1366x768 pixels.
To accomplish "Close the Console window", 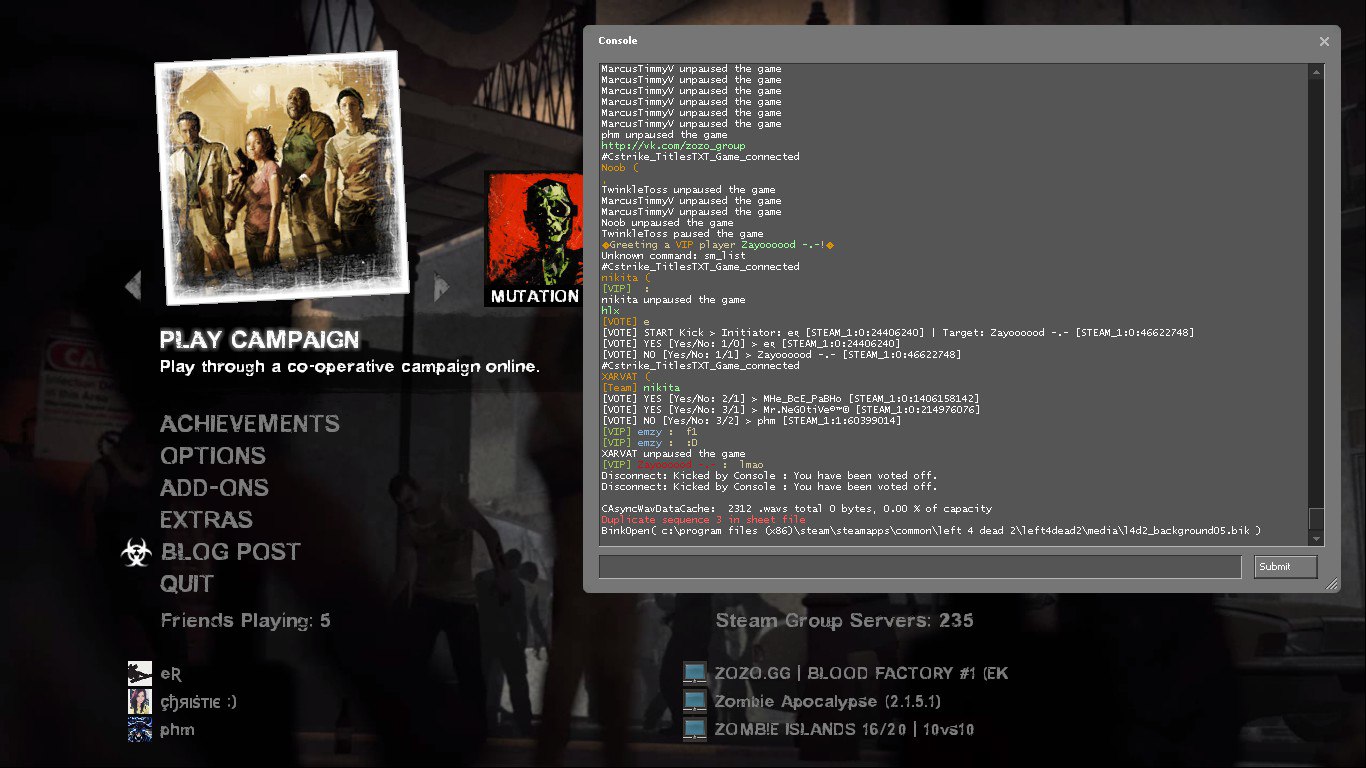I will (1324, 41).
